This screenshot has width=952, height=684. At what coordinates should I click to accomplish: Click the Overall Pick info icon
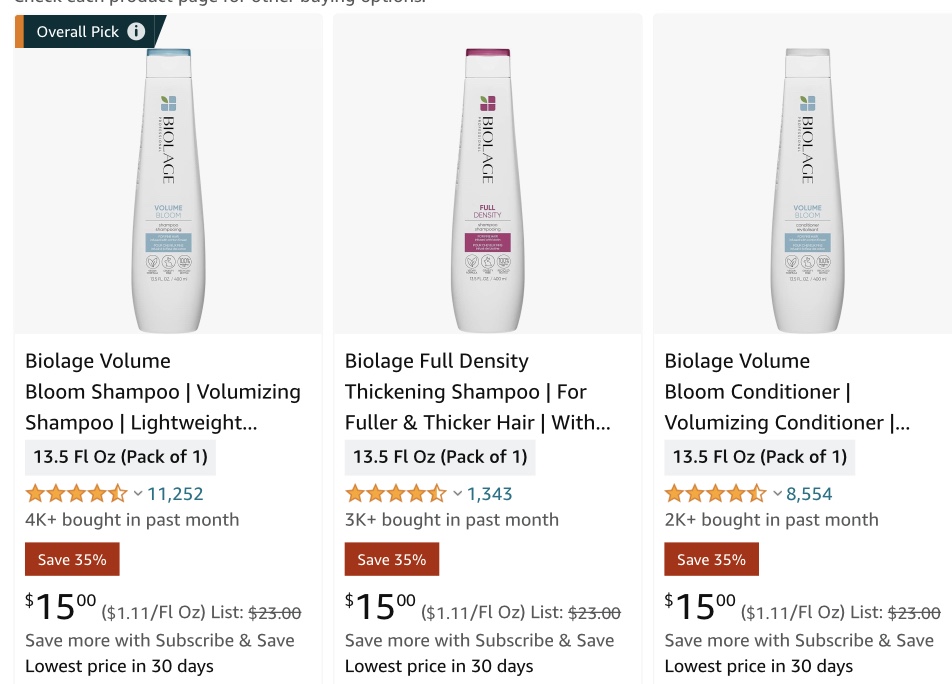(136, 32)
